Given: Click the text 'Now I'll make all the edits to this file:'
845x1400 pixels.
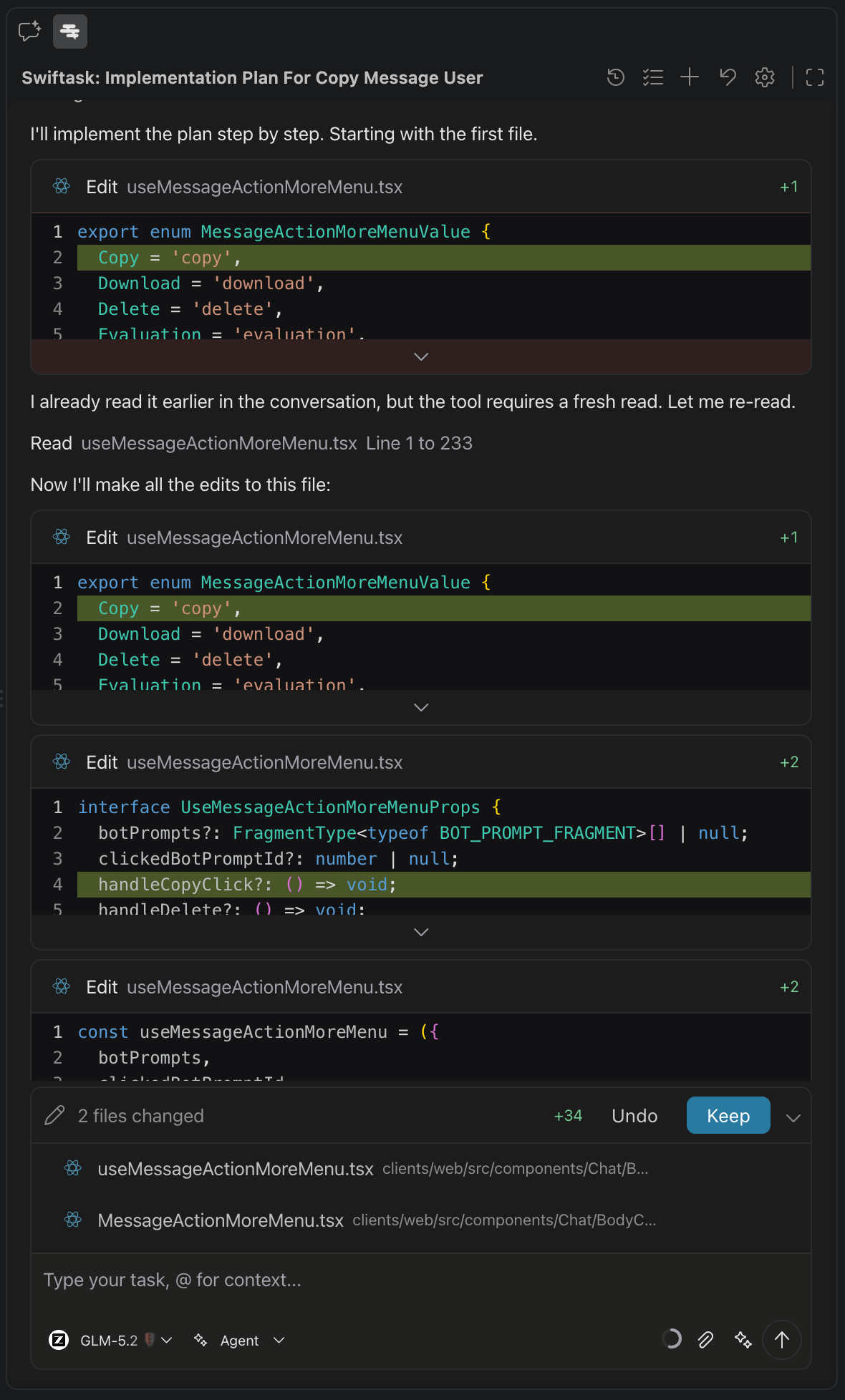Looking at the screenshot, I should click(x=180, y=485).
